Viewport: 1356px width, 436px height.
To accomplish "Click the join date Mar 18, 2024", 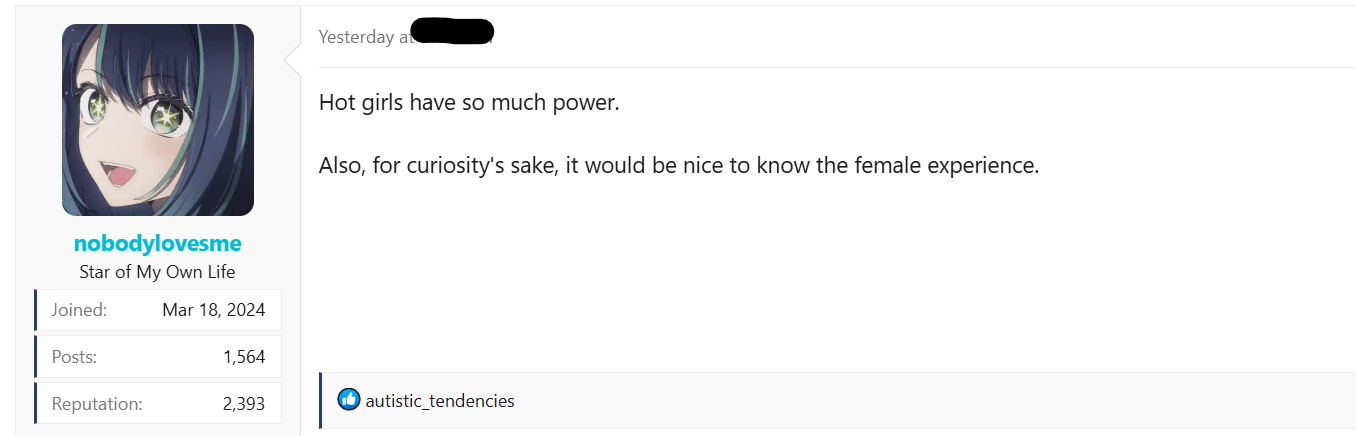I will (x=214, y=310).
